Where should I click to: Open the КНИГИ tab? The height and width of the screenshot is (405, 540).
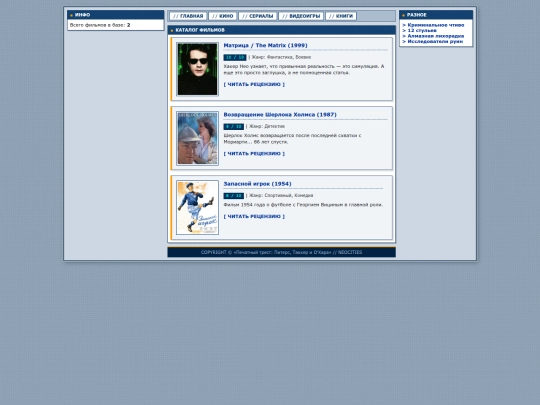pyautogui.click(x=341, y=16)
